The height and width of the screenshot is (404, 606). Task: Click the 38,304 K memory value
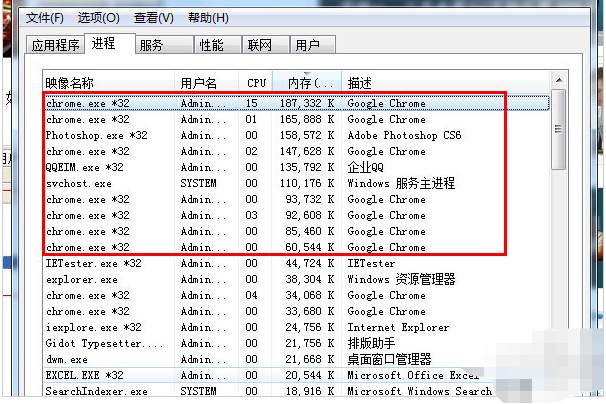(x=310, y=279)
